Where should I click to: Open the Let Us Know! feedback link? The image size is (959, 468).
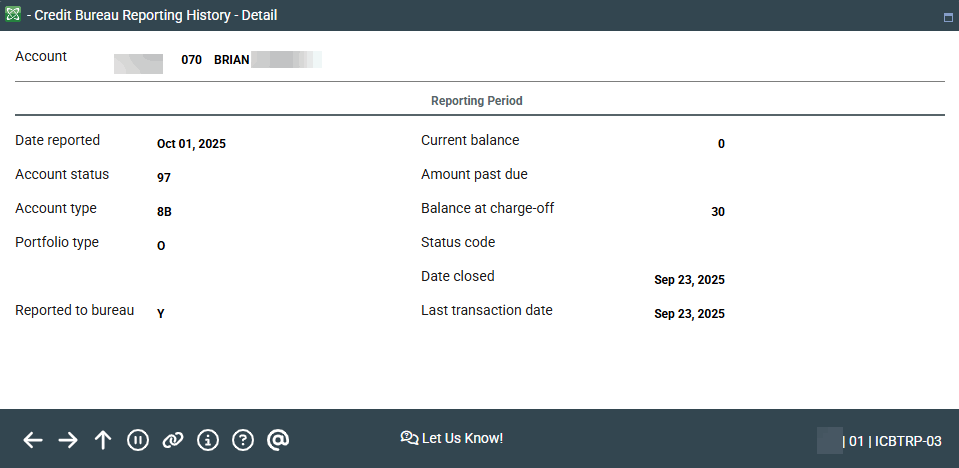click(x=452, y=438)
